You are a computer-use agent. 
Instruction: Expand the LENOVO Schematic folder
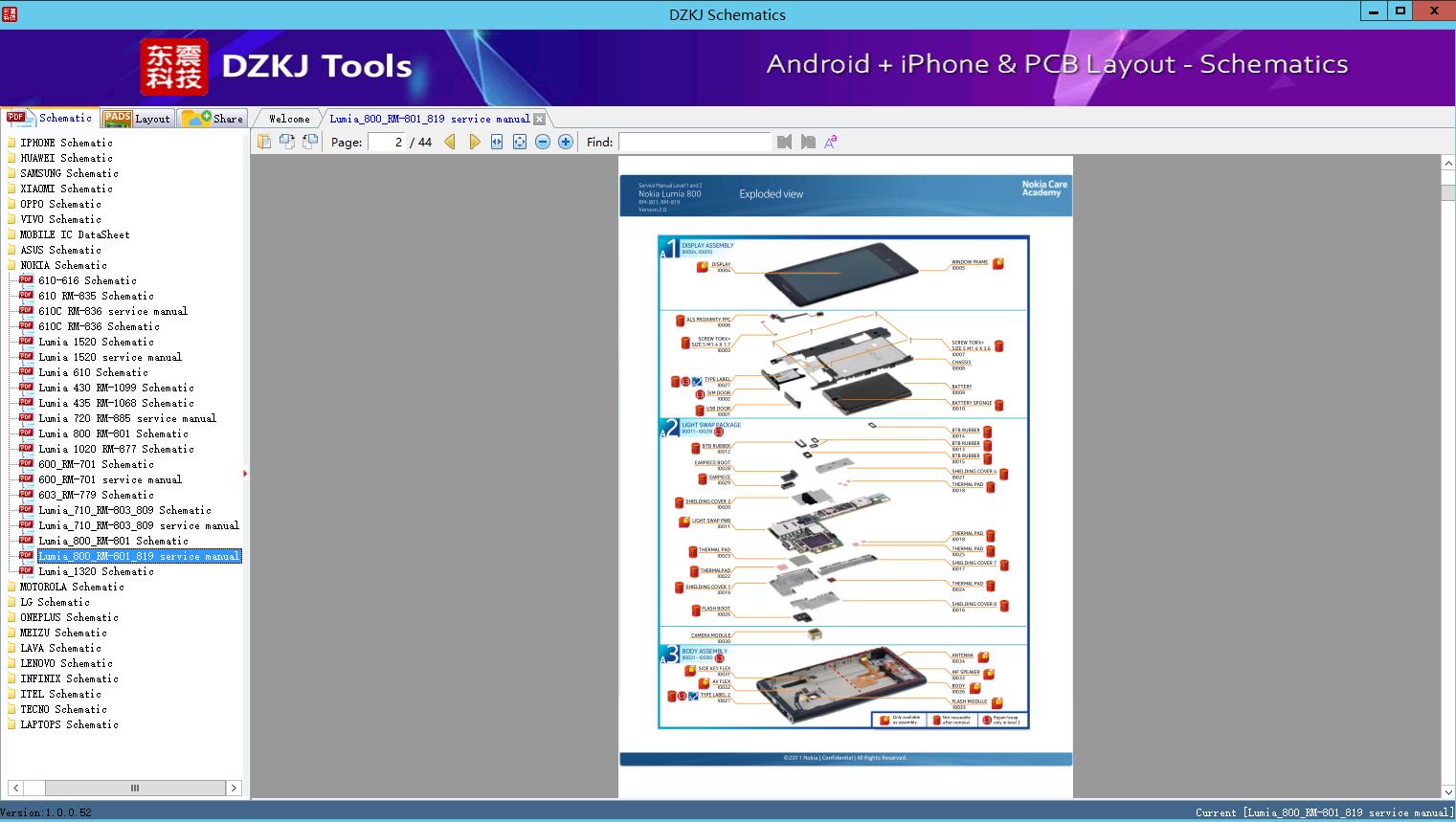coord(66,663)
